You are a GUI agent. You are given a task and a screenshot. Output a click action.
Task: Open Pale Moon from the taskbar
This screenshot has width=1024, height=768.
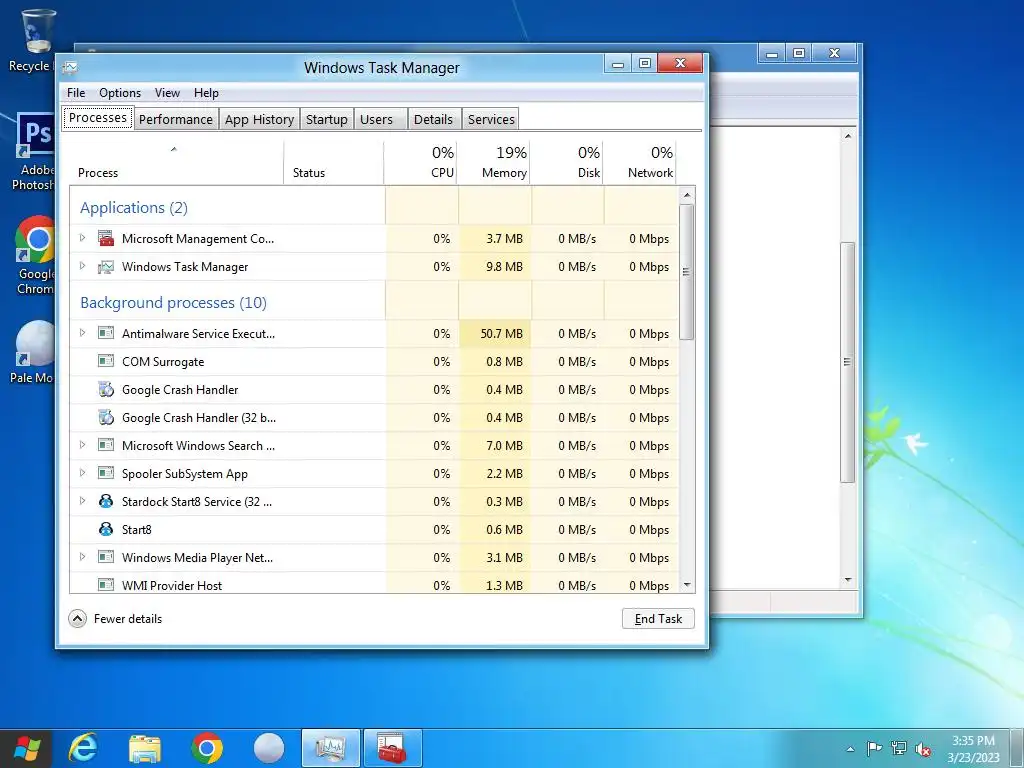pos(268,748)
